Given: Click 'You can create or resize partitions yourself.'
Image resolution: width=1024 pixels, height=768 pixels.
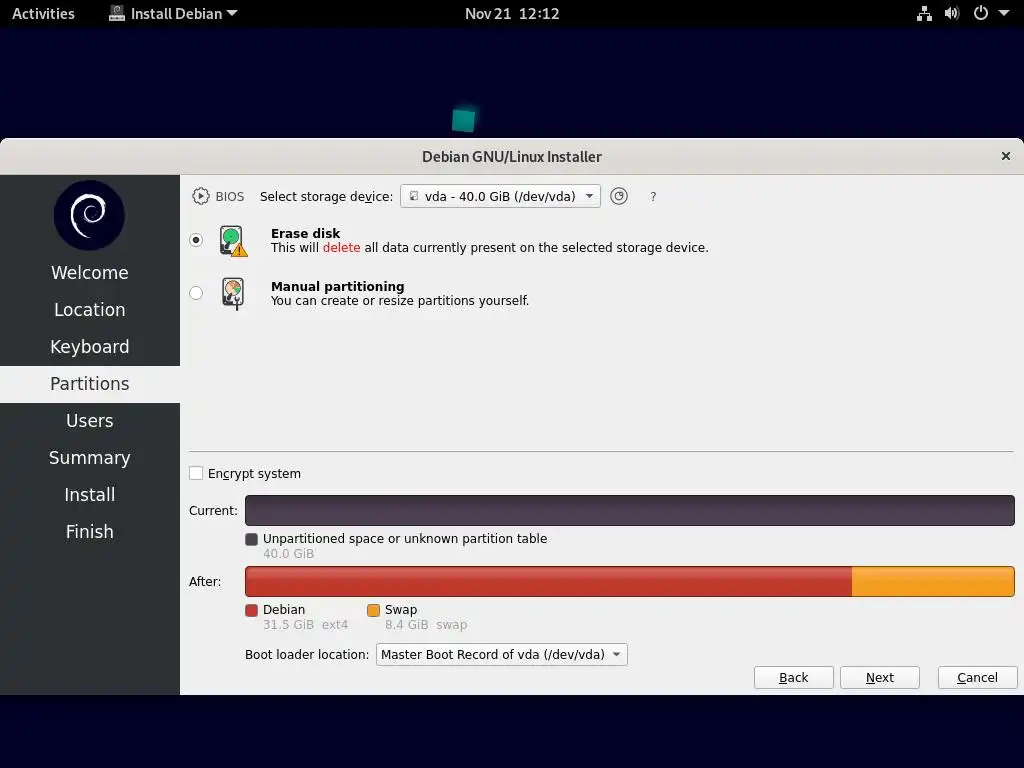Looking at the screenshot, I should point(400,300).
